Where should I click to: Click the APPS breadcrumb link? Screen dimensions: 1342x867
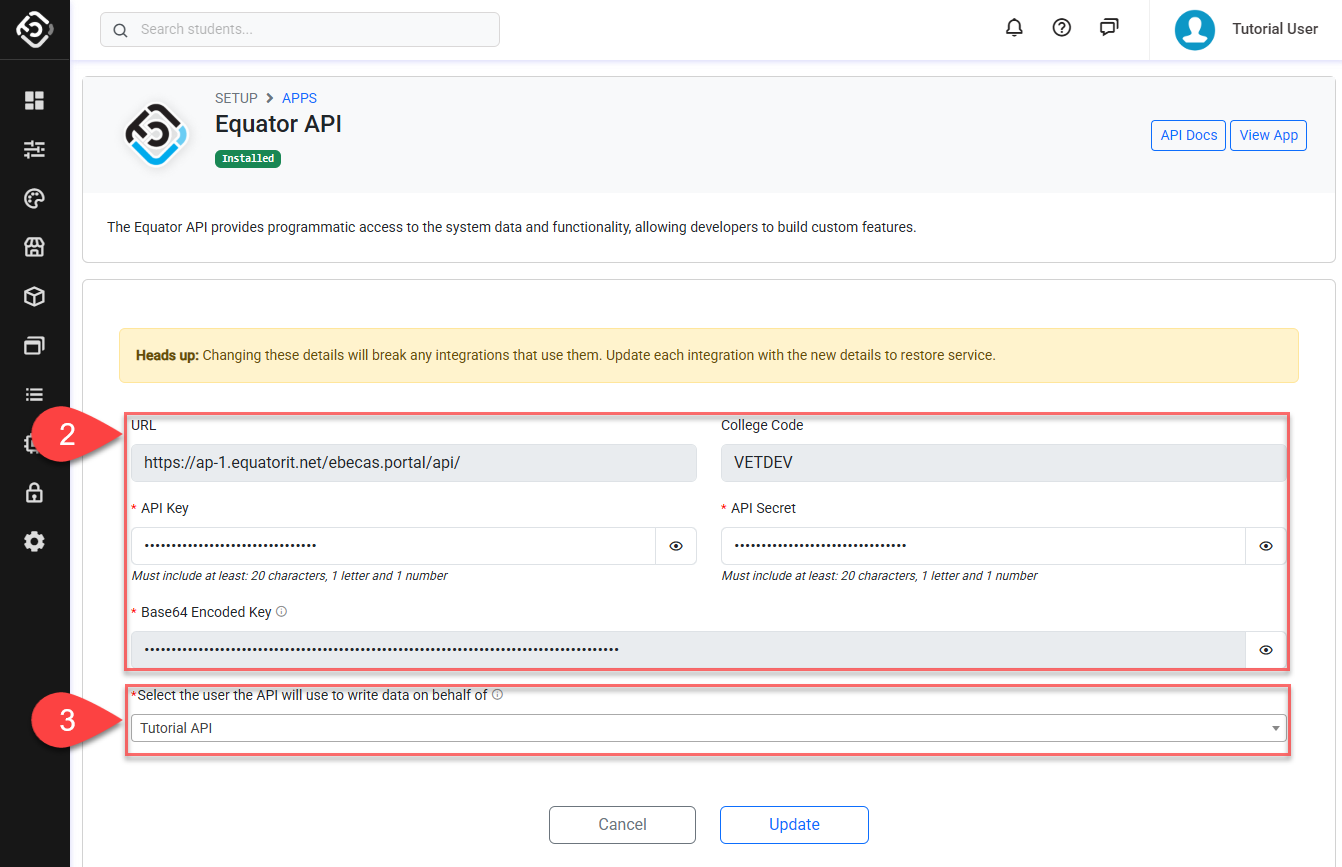coord(299,98)
